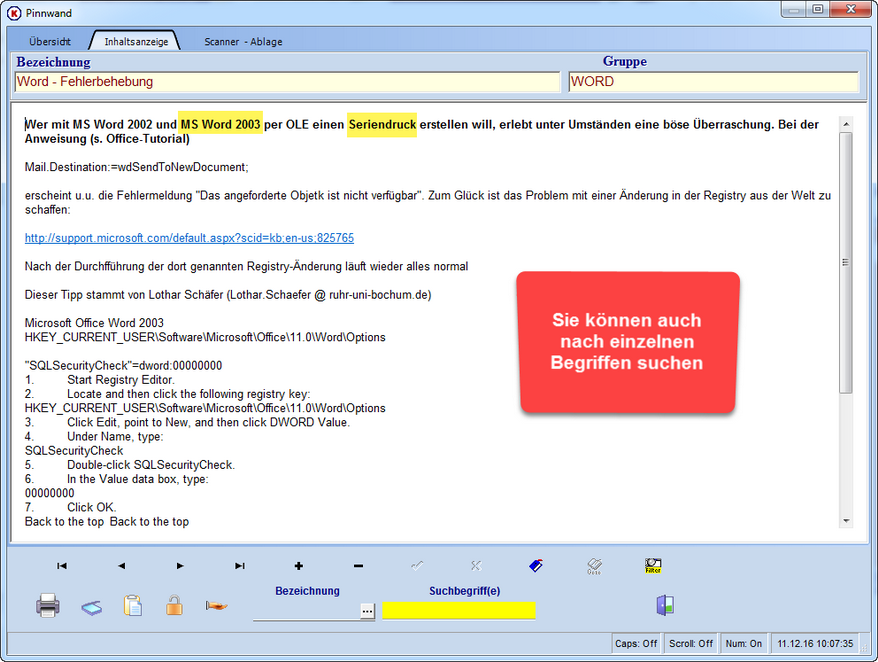Click the text "SQLSecurityCheck"=dword:00000000

click(x=123, y=366)
